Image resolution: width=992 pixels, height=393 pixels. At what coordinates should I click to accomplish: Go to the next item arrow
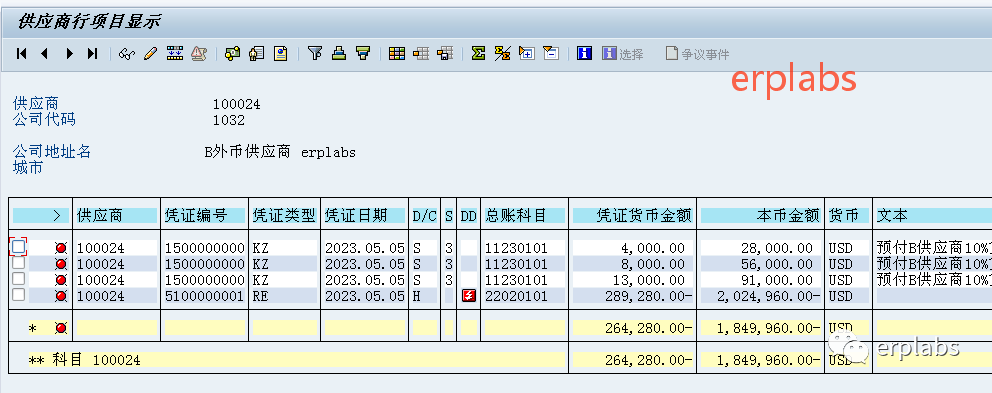70,54
